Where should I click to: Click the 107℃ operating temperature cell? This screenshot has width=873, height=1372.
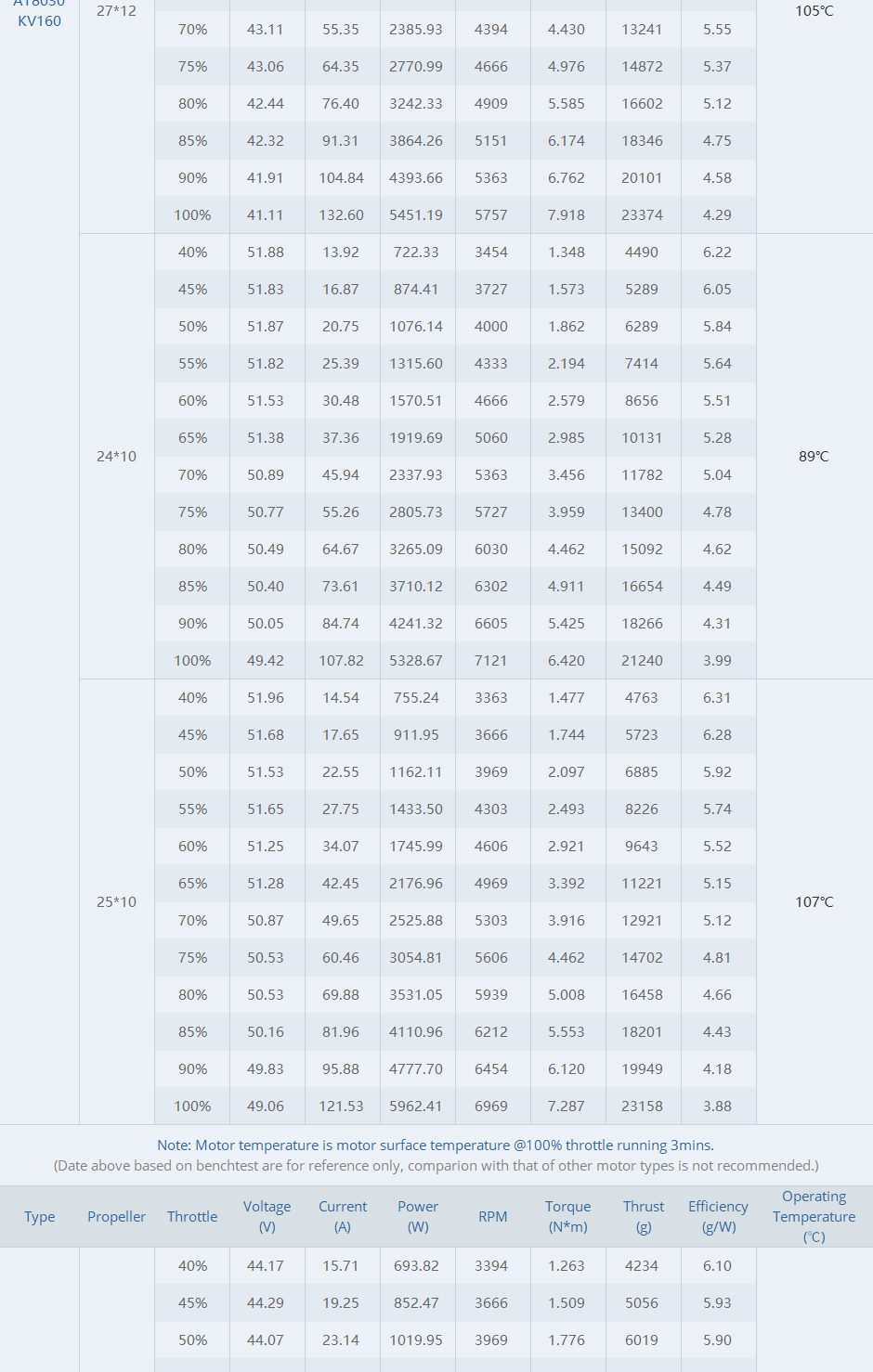(x=814, y=901)
